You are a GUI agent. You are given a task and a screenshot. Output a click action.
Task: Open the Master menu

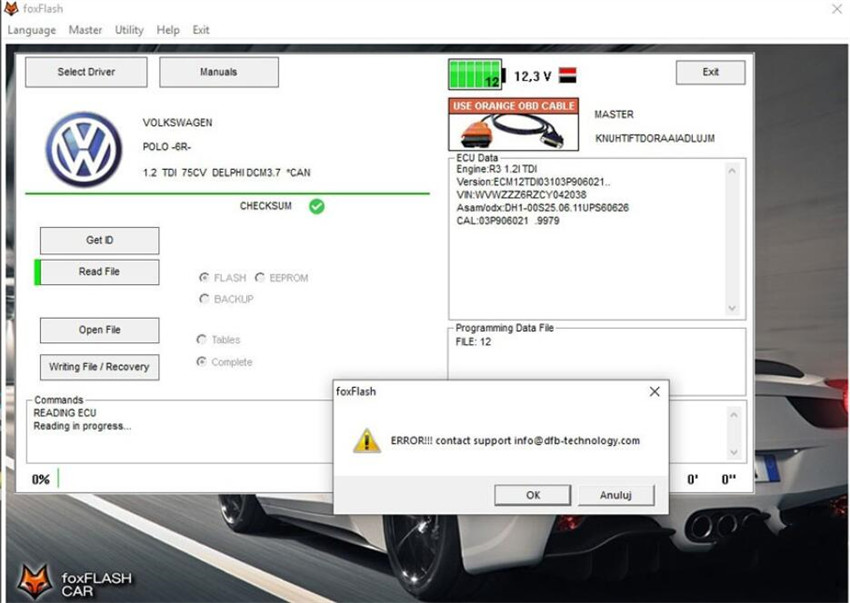(x=85, y=30)
